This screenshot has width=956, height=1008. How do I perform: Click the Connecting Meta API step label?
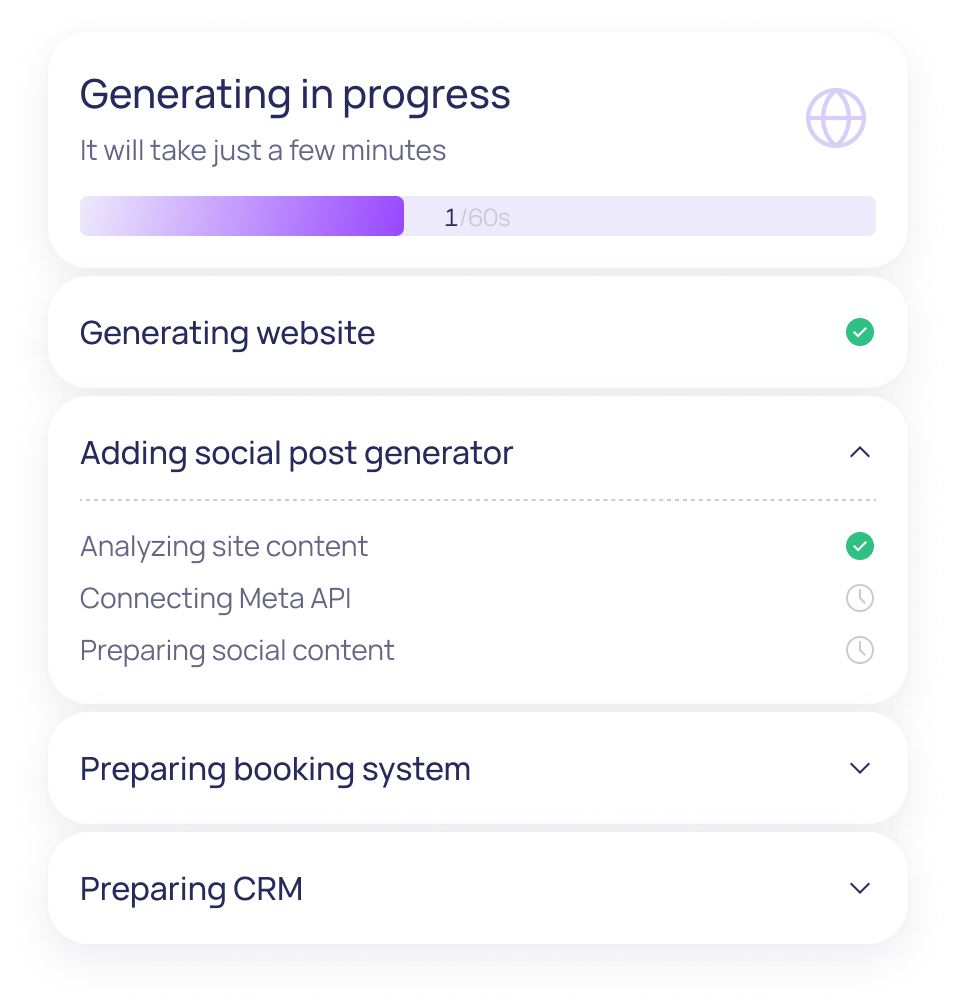[216, 598]
